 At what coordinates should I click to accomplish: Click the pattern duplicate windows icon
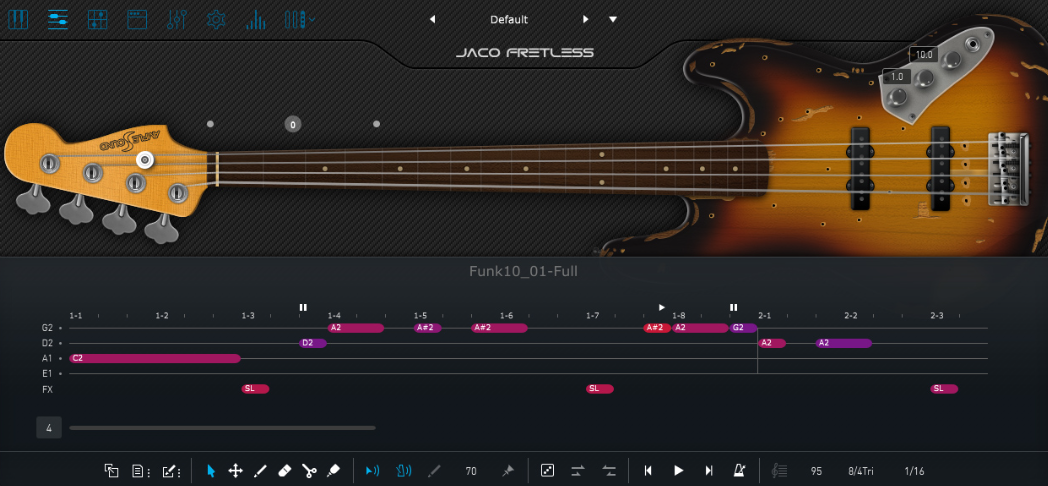tap(112, 471)
